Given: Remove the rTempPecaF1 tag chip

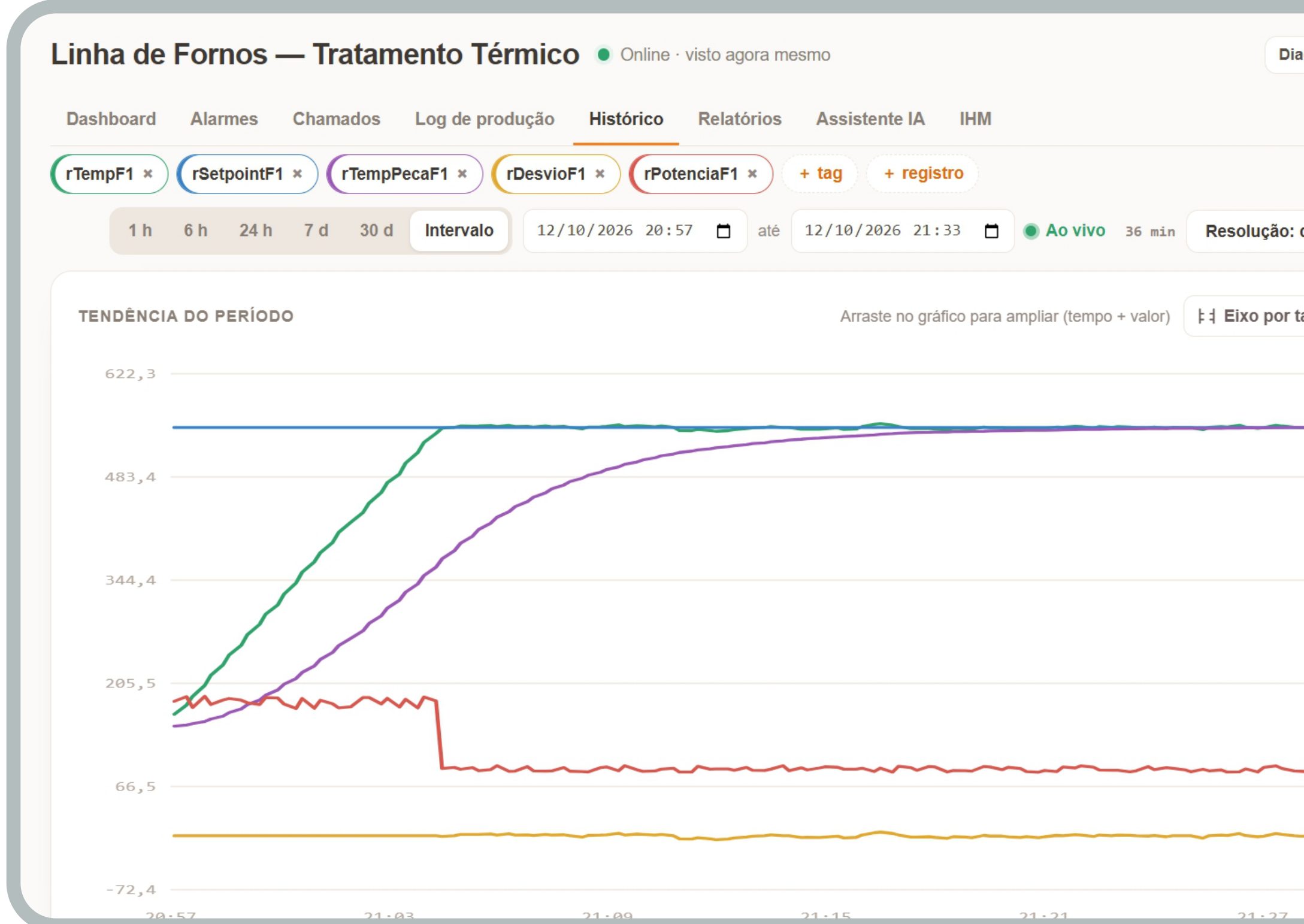Looking at the screenshot, I should [x=462, y=174].
